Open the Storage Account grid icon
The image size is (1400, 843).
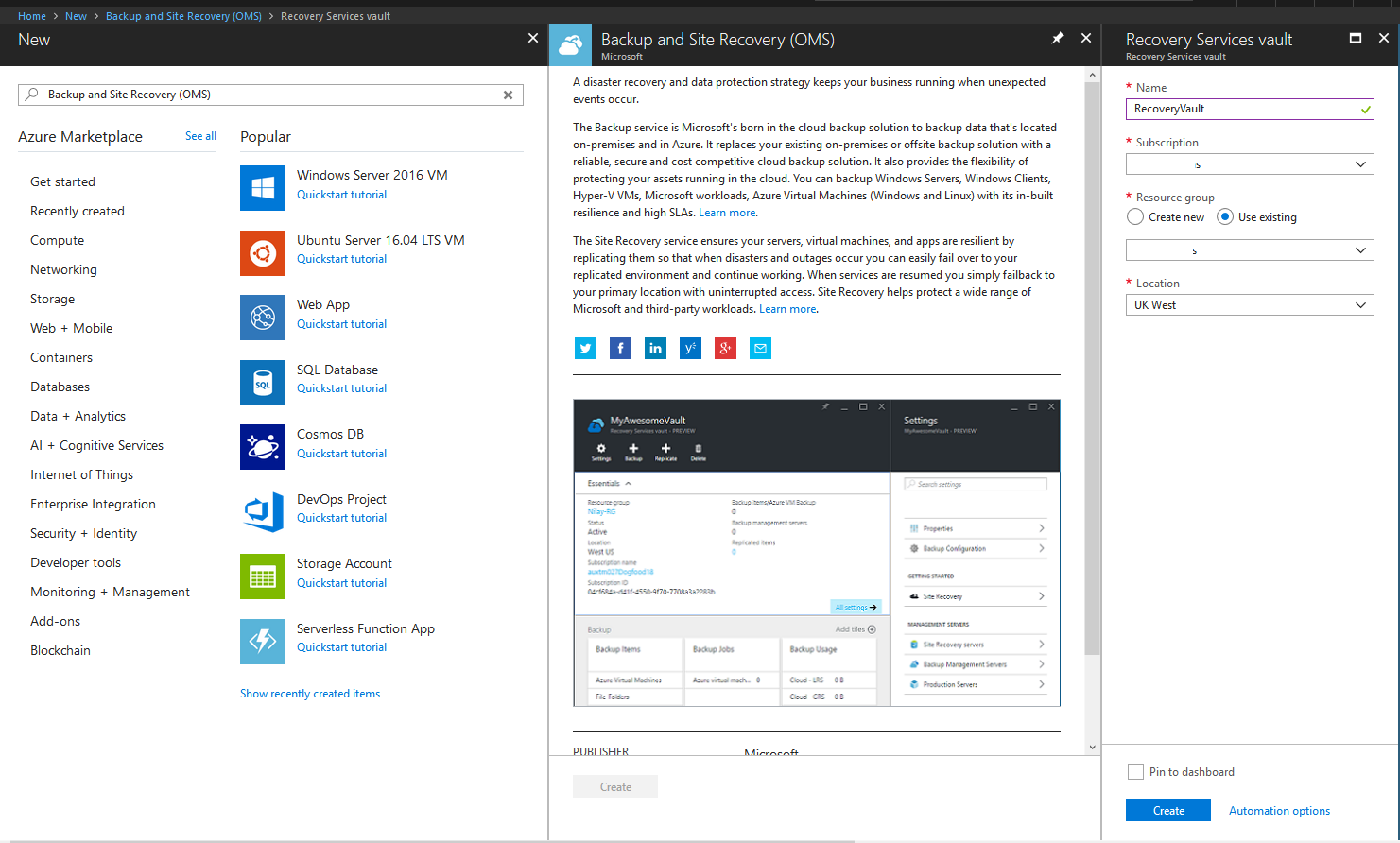263,576
